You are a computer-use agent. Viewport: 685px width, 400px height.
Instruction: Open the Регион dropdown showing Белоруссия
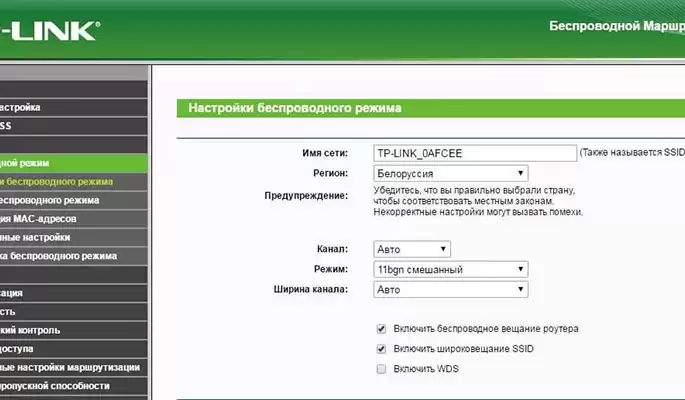450,173
